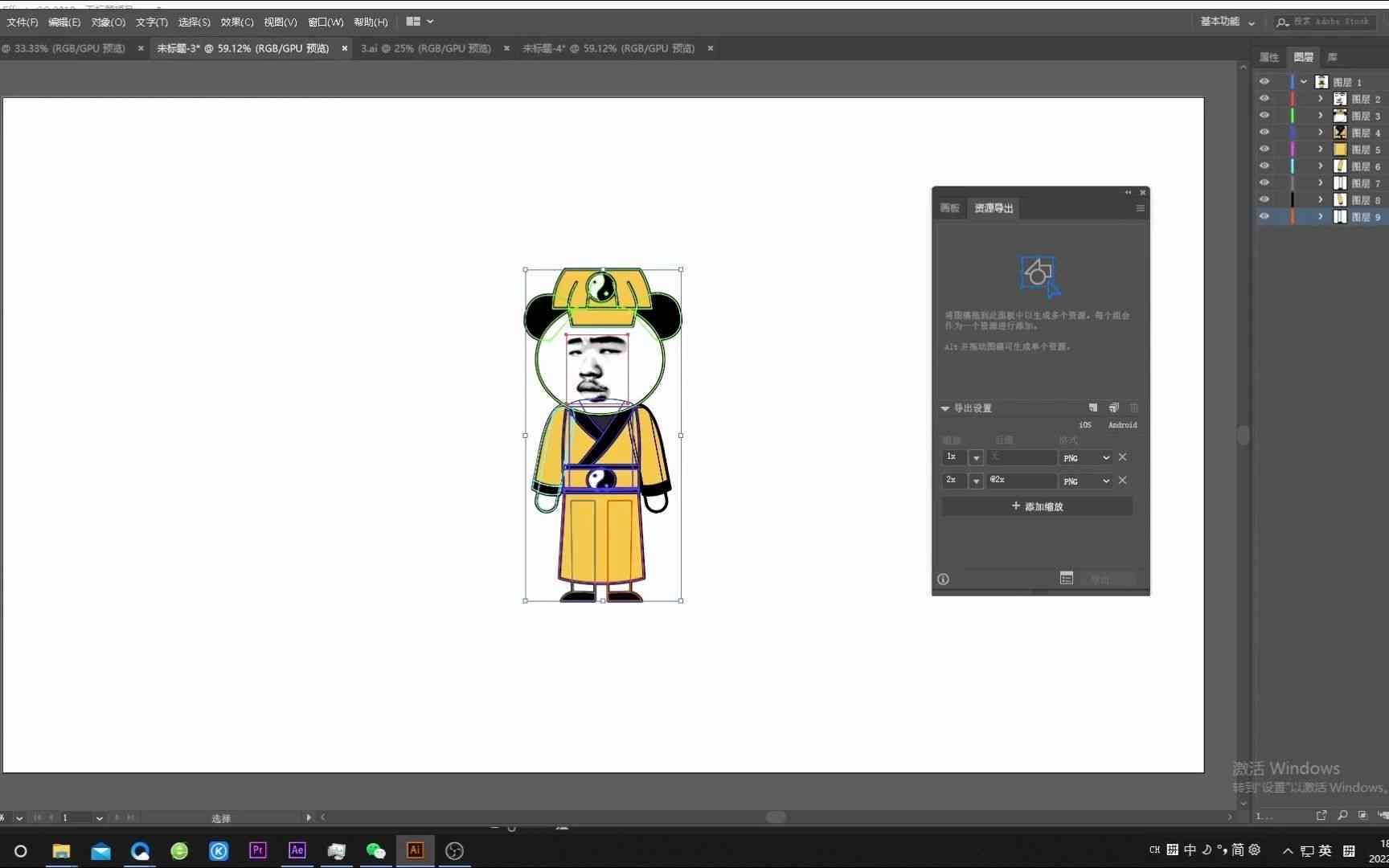Open WeChat from the taskbar
This screenshot has width=1389, height=868.
pyautogui.click(x=376, y=850)
